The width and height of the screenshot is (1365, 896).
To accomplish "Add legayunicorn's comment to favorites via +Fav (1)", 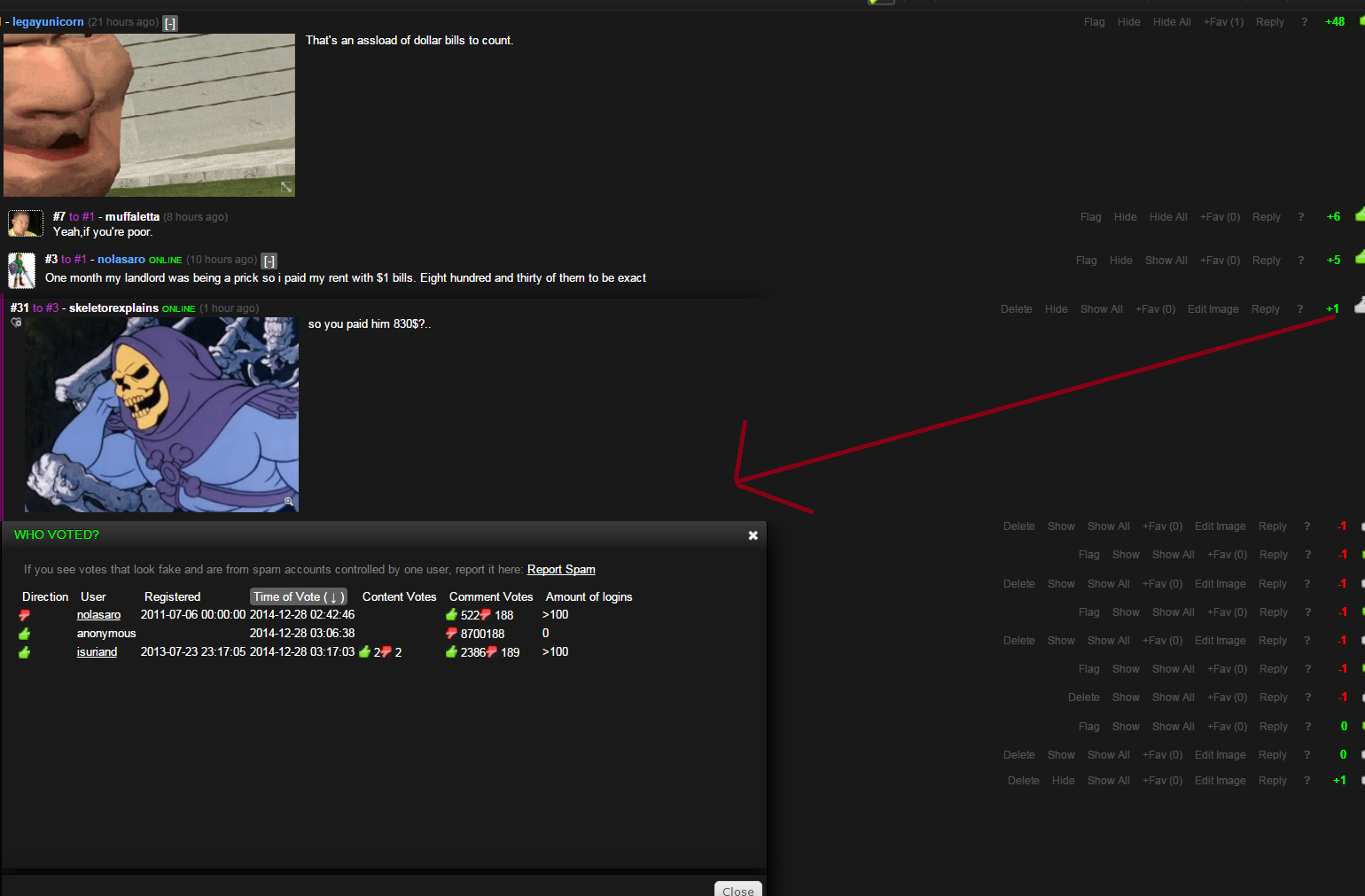I will [1223, 22].
